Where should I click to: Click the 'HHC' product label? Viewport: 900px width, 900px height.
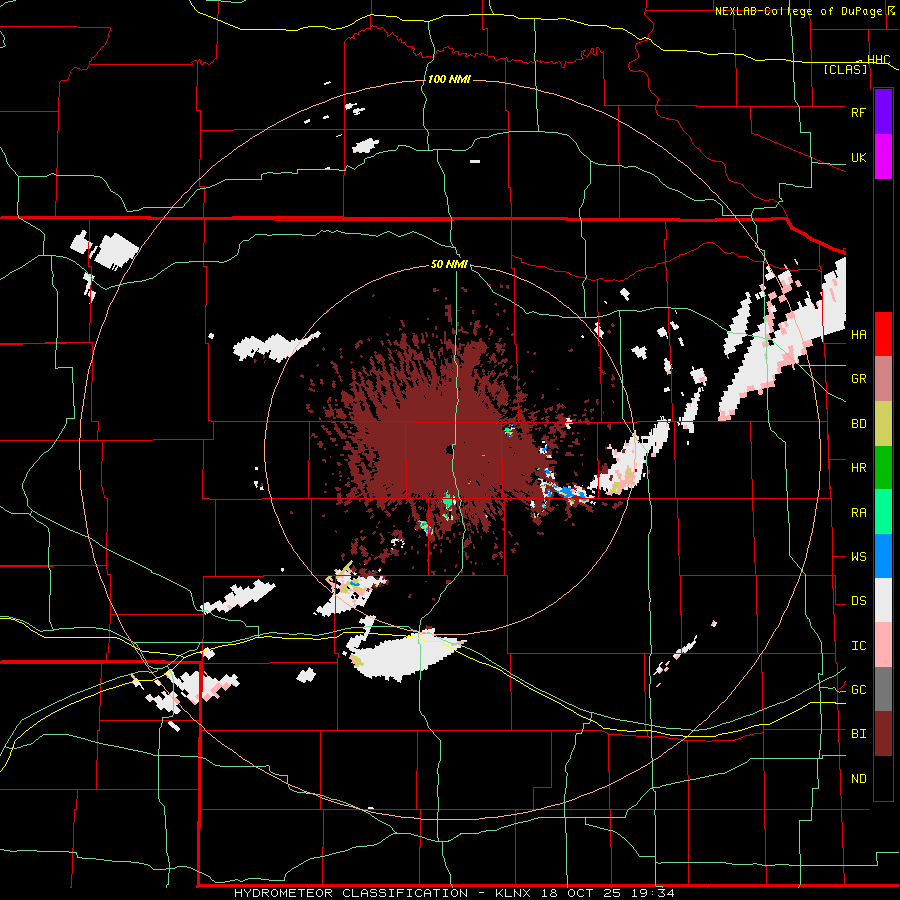tap(878, 60)
